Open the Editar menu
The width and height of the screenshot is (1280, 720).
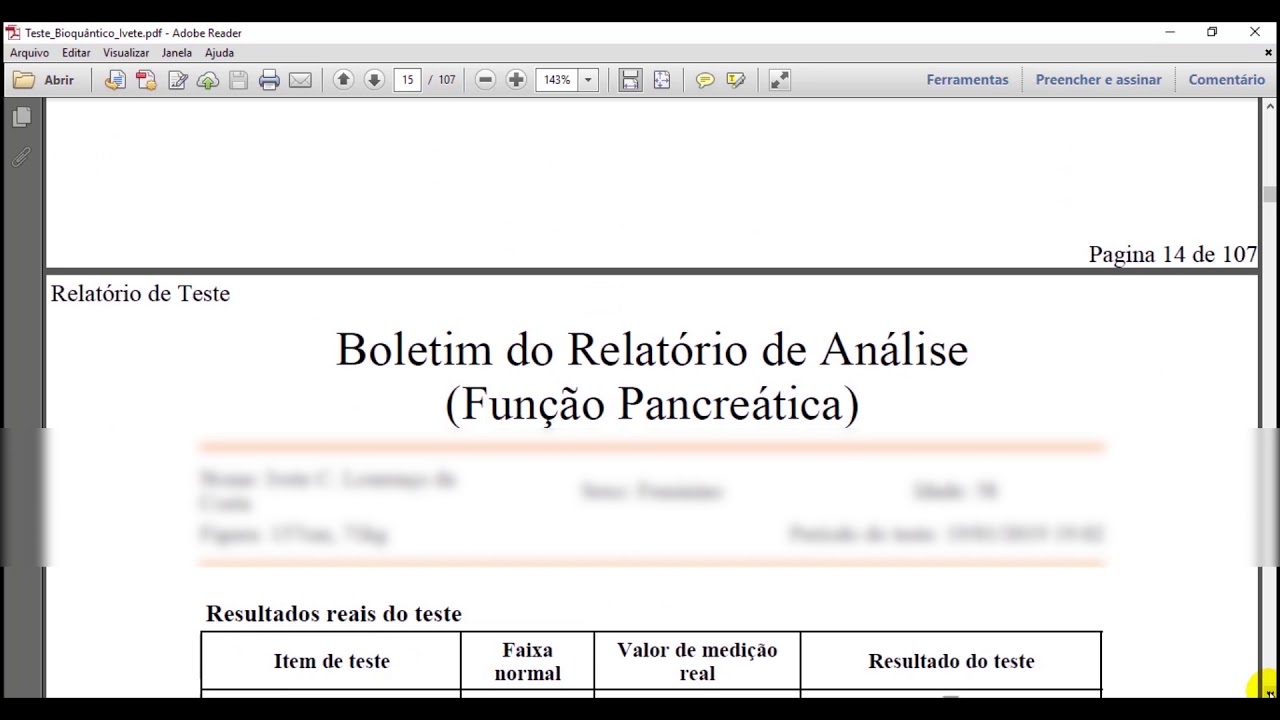point(76,53)
